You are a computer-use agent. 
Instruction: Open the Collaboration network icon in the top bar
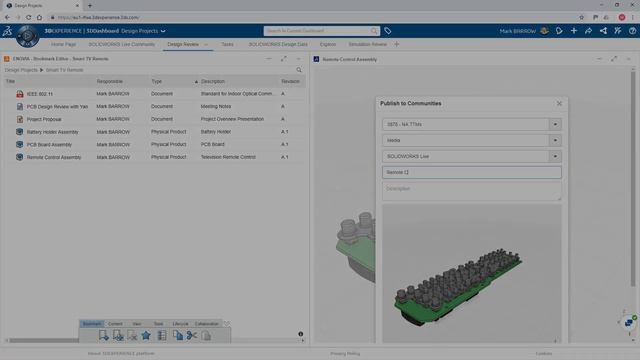[x=603, y=31]
